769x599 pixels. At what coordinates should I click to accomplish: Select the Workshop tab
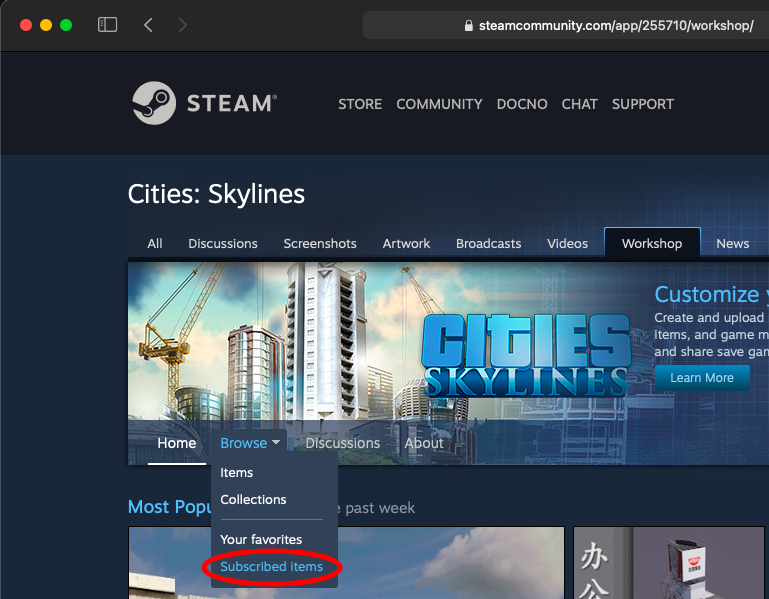pos(652,243)
